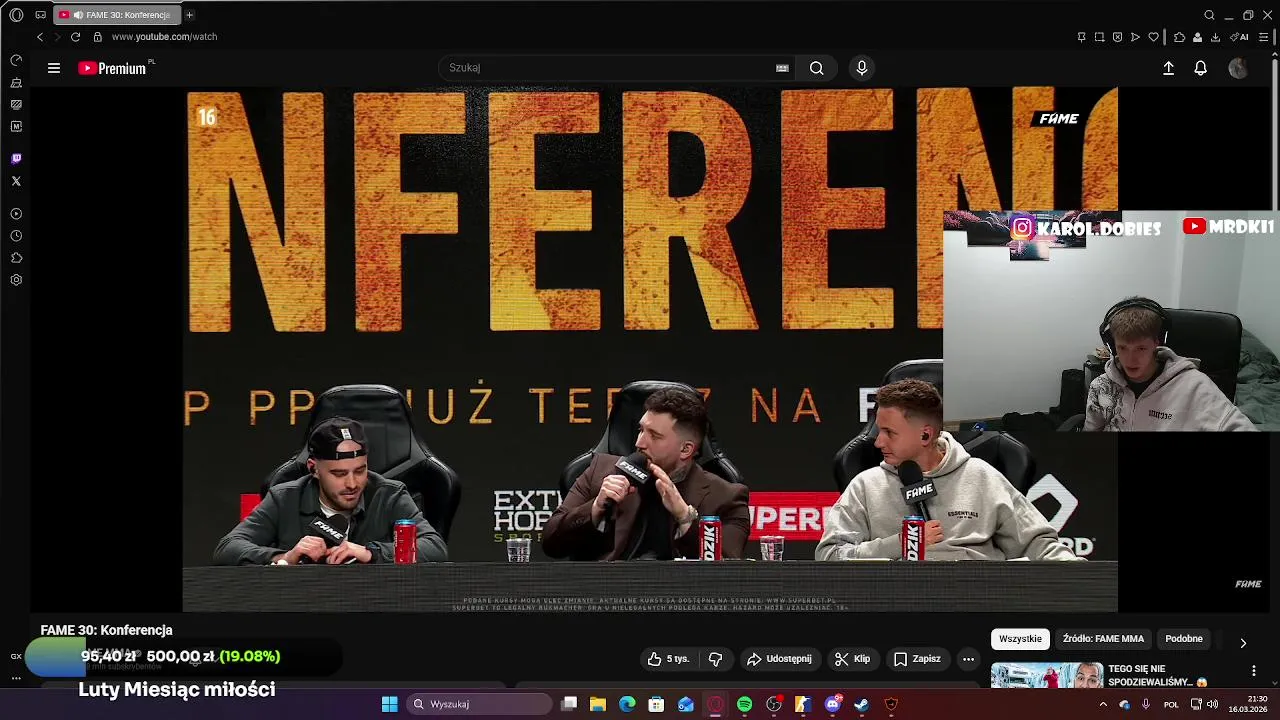This screenshot has height=720, width=1280.
Task: Show hidden system tray icons chevron
Action: pyautogui.click(x=1103, y=704)
